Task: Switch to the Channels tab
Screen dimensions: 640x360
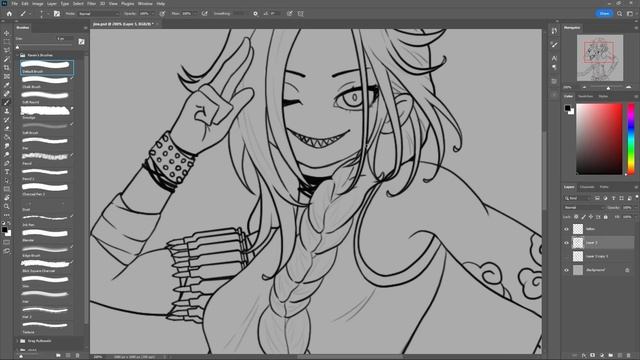Action: [587, 187]
